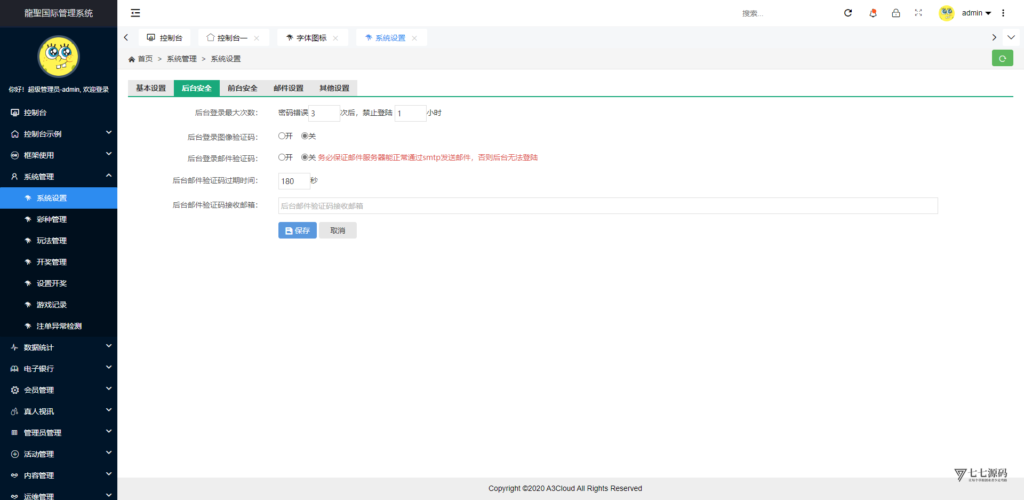The image size is (1024, 500).
Task: Open the 控制台 sidebar item
Action: [59, 112]
